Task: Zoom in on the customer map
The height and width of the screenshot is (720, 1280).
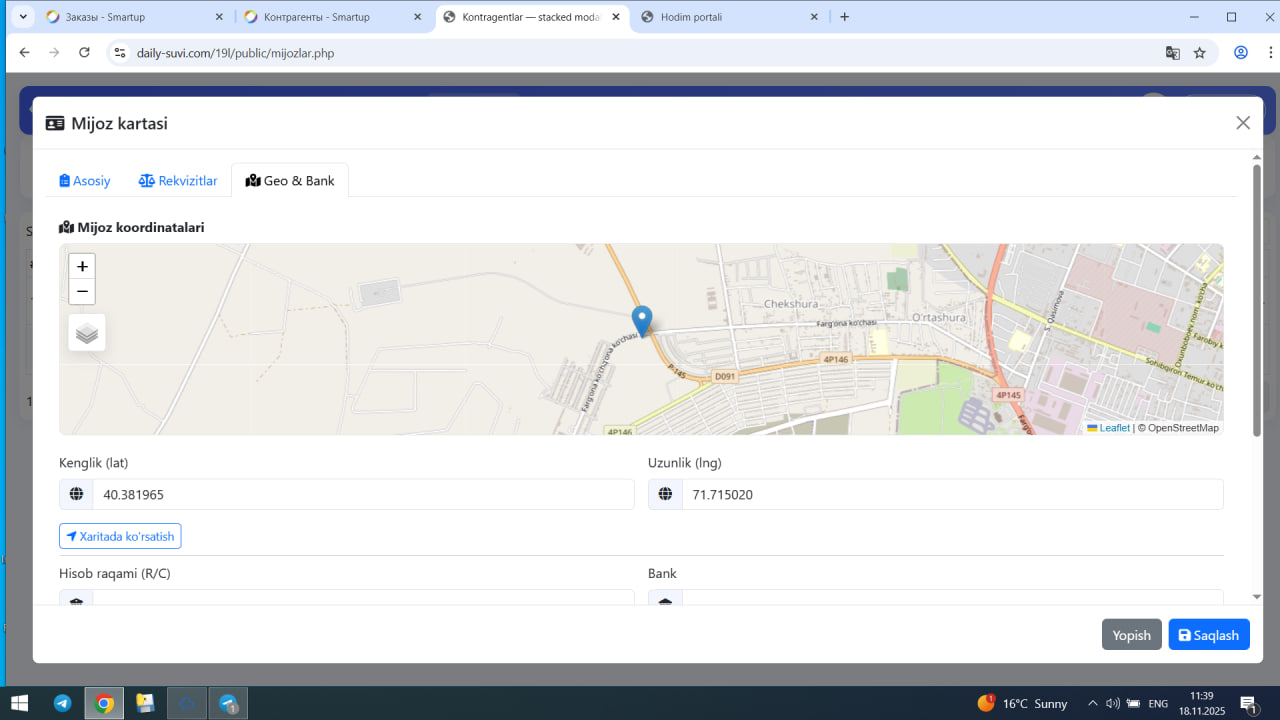Action: tap(82, 266)
